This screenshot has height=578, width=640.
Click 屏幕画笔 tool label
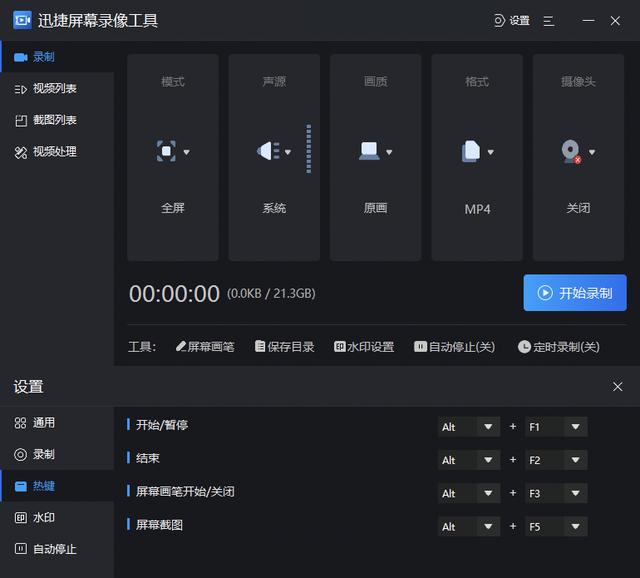(211, 347)
